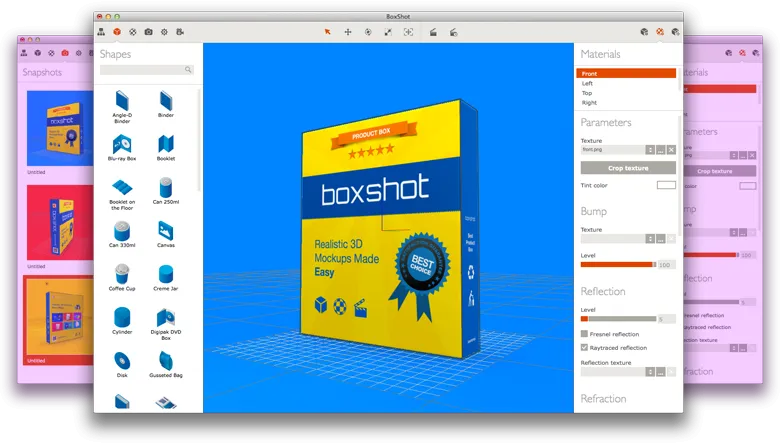The height and width of the screenshot is (445, 780).
Task: Select the Can 330ml shape
Action: point(122,235)
